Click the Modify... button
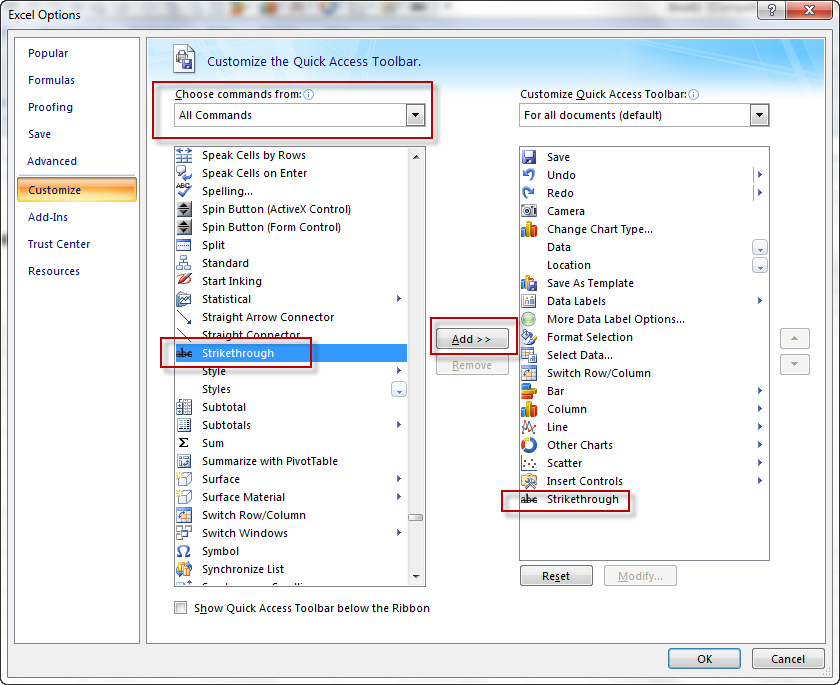Image resolution: width=840 pixels, height=685 pixels. coord(640,576)
